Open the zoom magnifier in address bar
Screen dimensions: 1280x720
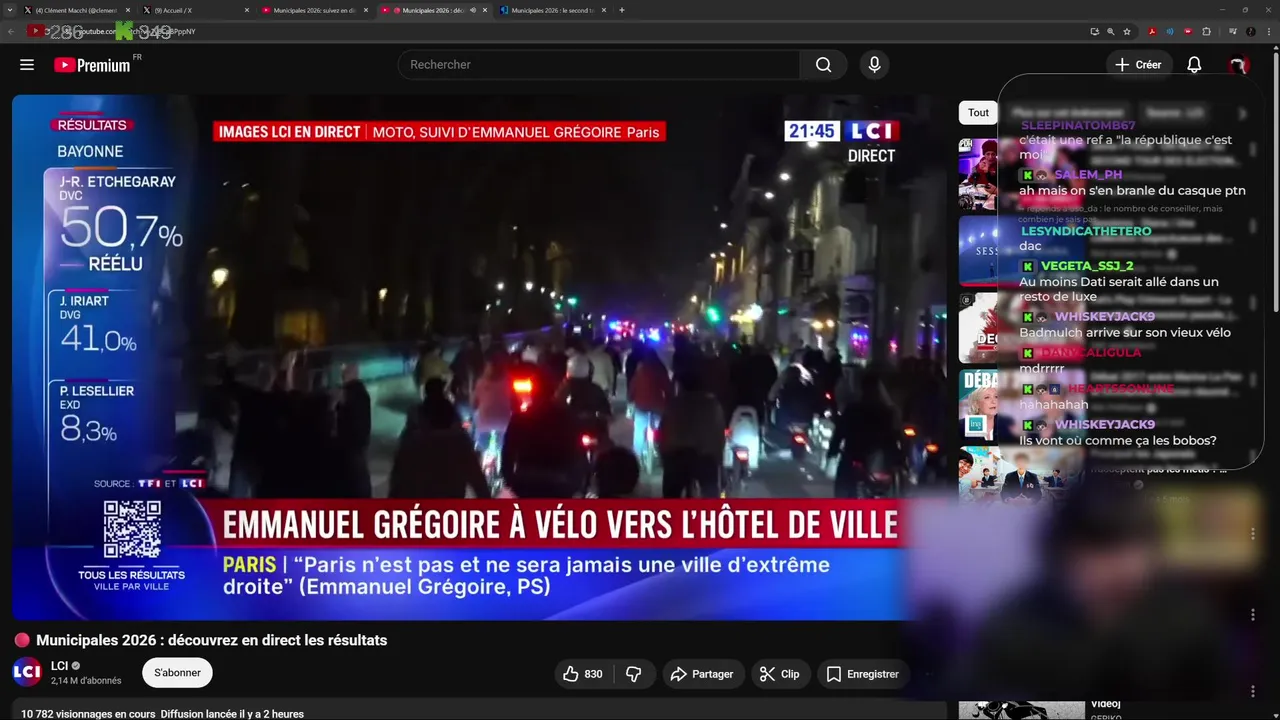(1111, 31)
